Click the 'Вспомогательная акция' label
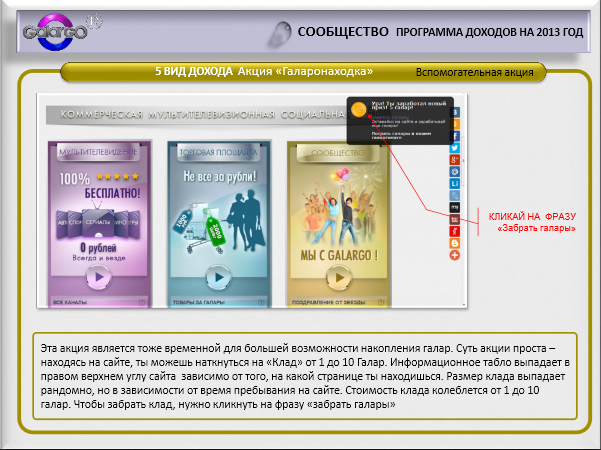Image resolution: width=601 pixels, height=450 pixels. tap(475, 72)
